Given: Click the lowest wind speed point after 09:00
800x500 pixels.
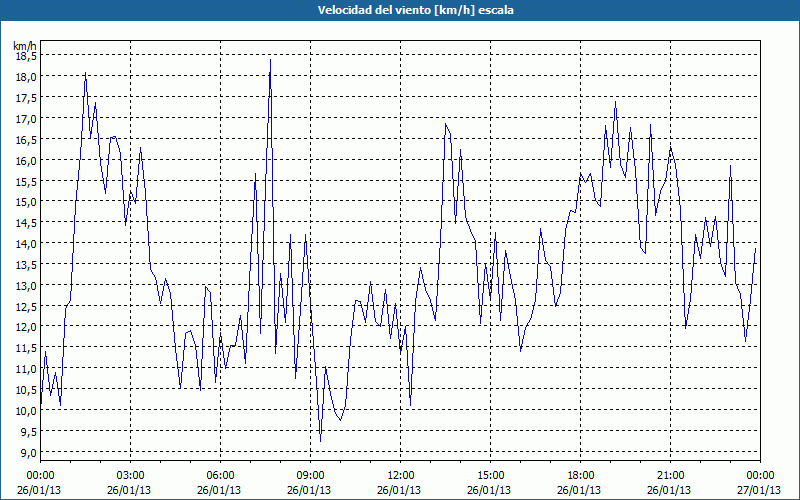Looking at the screenshot, I should click(x=320, y=441).
